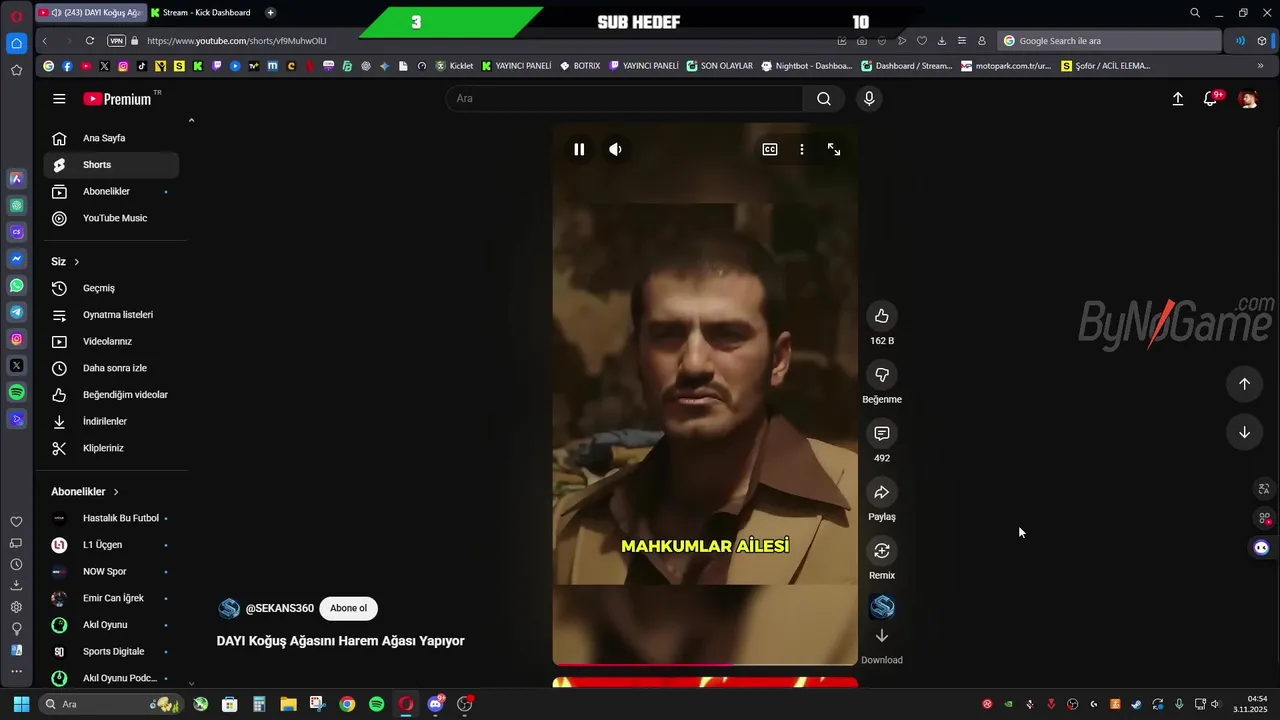1280x720 pixels.
Task: Expand the Abonelikler subscriptions heading chevron
Action: tap(116, 492)
